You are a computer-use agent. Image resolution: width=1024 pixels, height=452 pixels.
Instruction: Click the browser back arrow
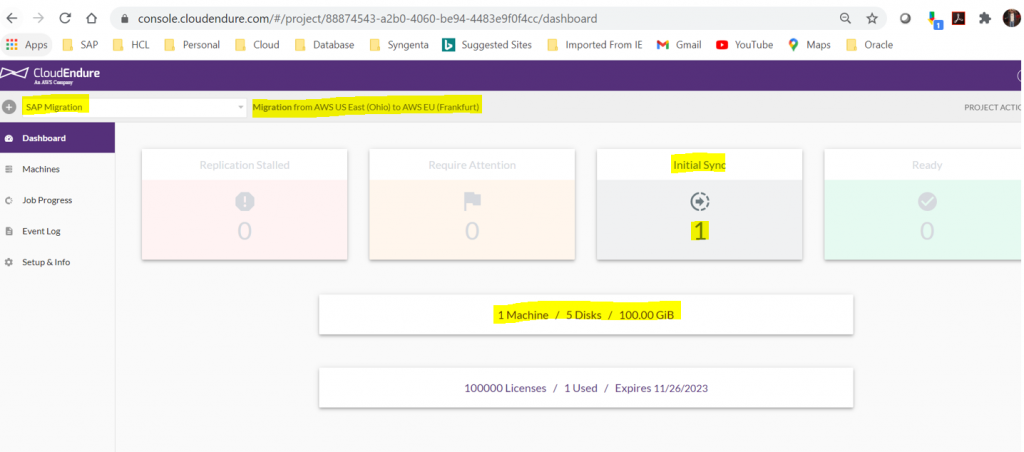(x=12, y=18)
